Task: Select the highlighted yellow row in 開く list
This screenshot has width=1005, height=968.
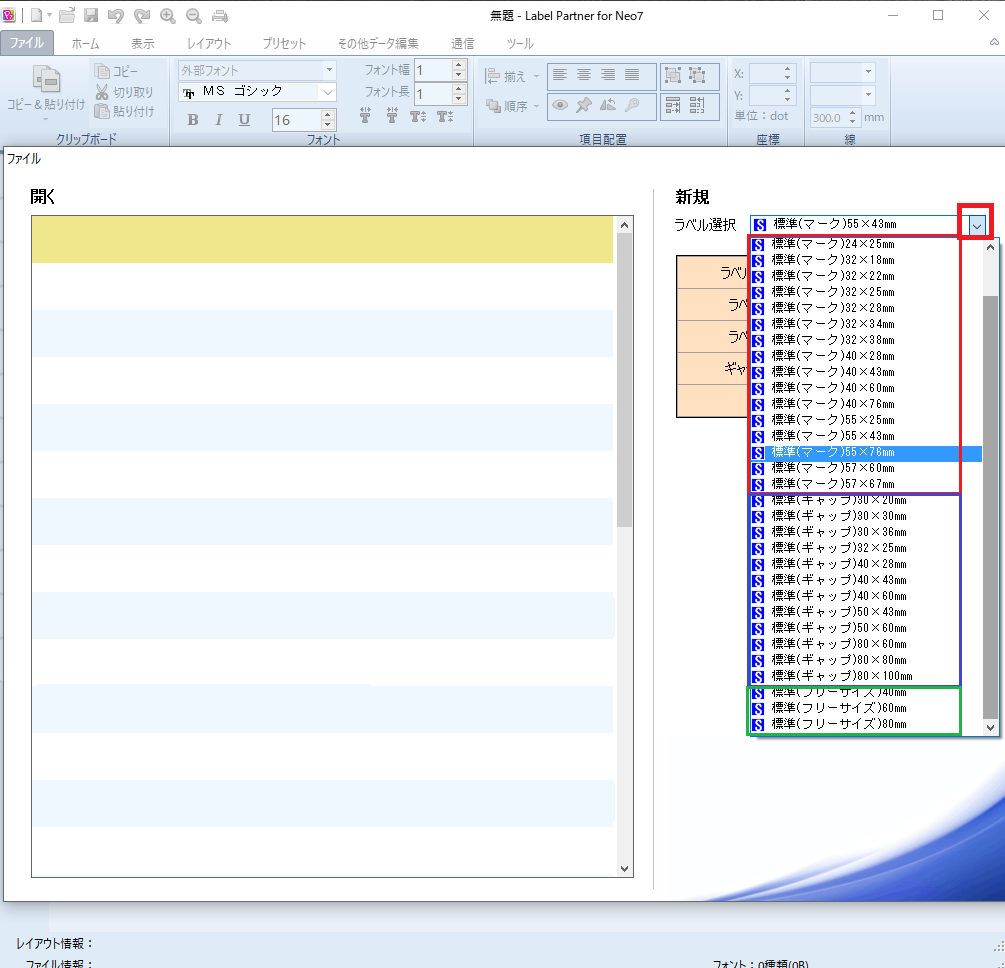Action: (322, 240)
